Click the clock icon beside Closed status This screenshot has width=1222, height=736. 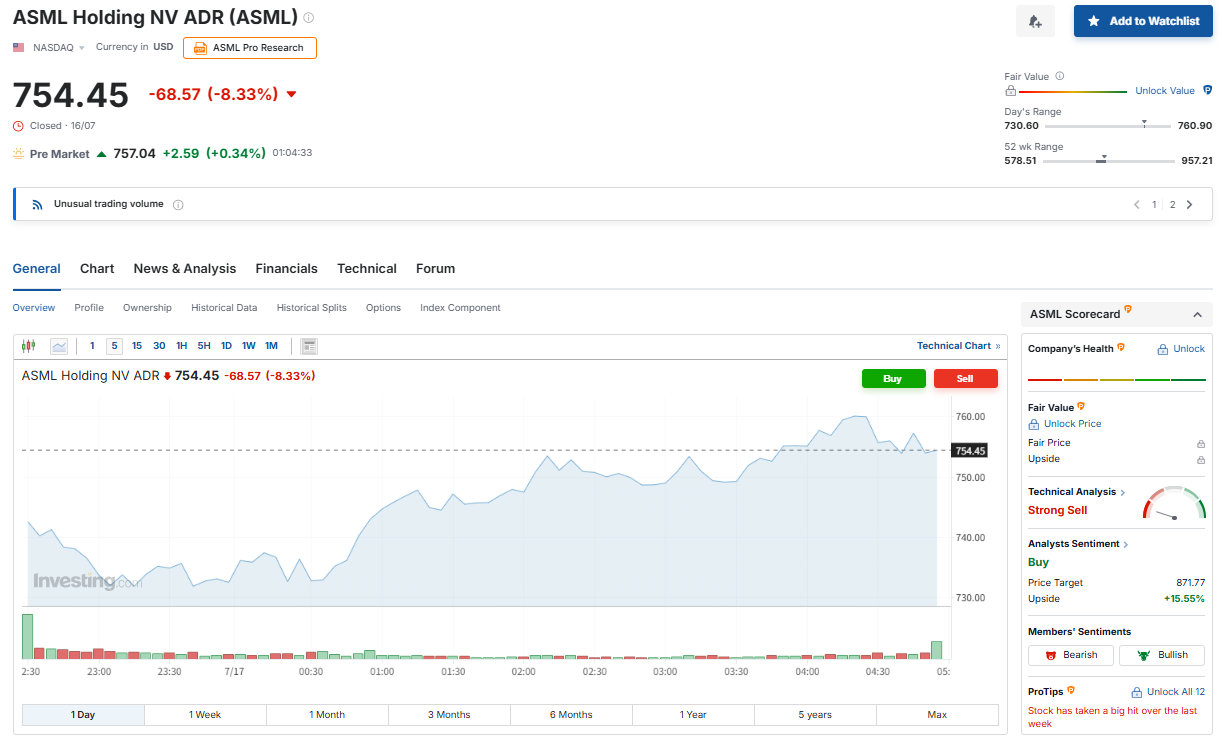tap(18, 126)
